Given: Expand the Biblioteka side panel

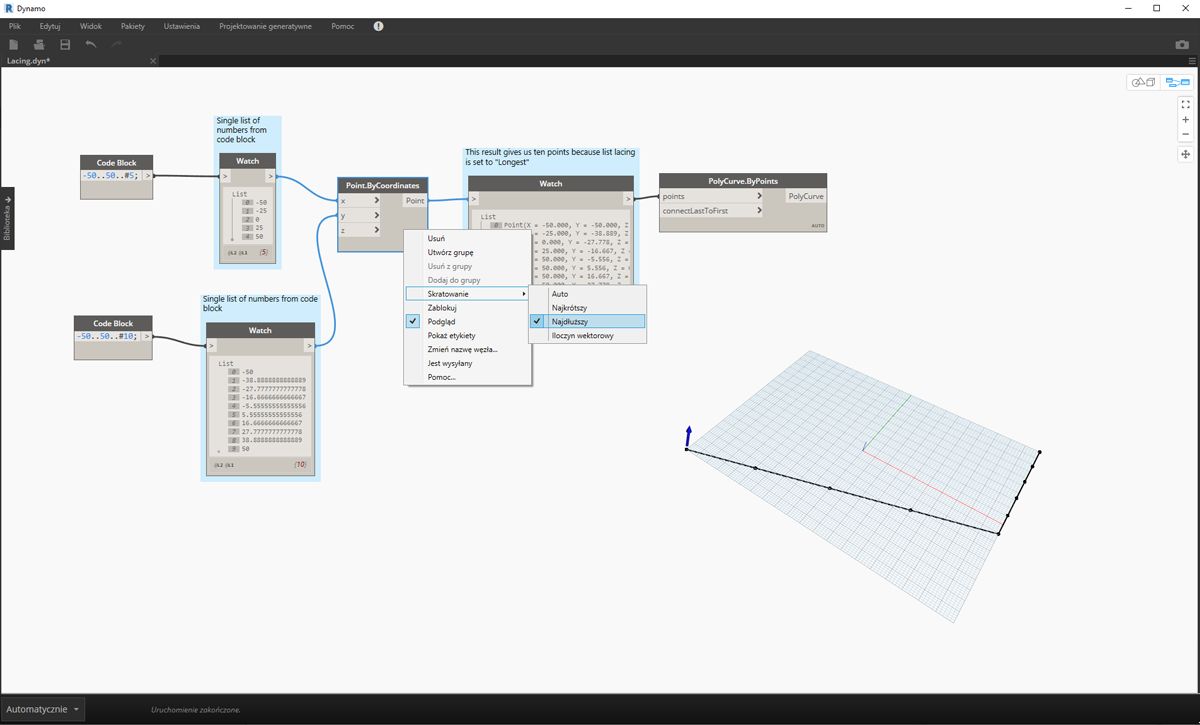Looking at the screenshot, I should 7,218.
